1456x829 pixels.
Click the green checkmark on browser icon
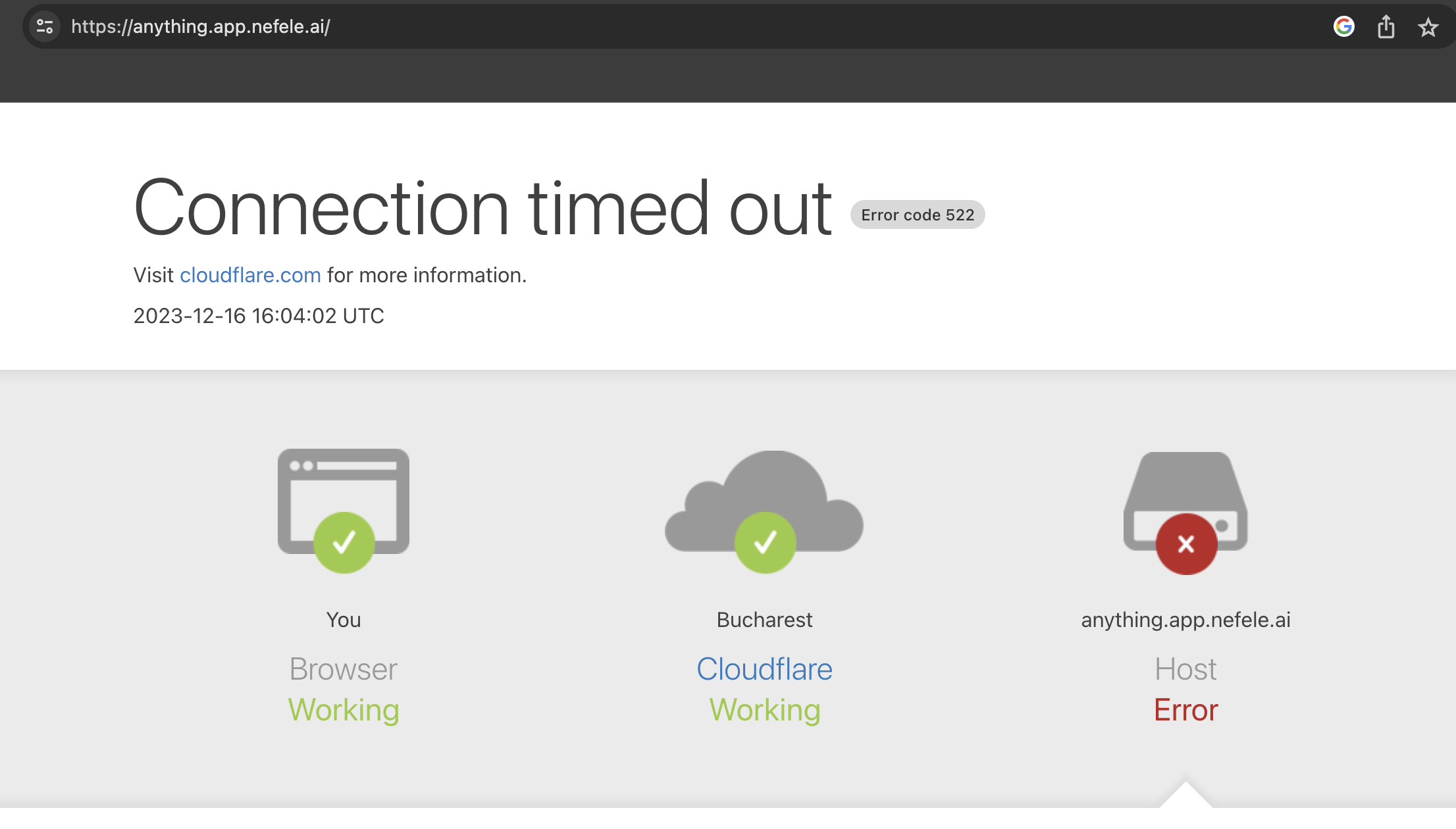coord(344,543)
